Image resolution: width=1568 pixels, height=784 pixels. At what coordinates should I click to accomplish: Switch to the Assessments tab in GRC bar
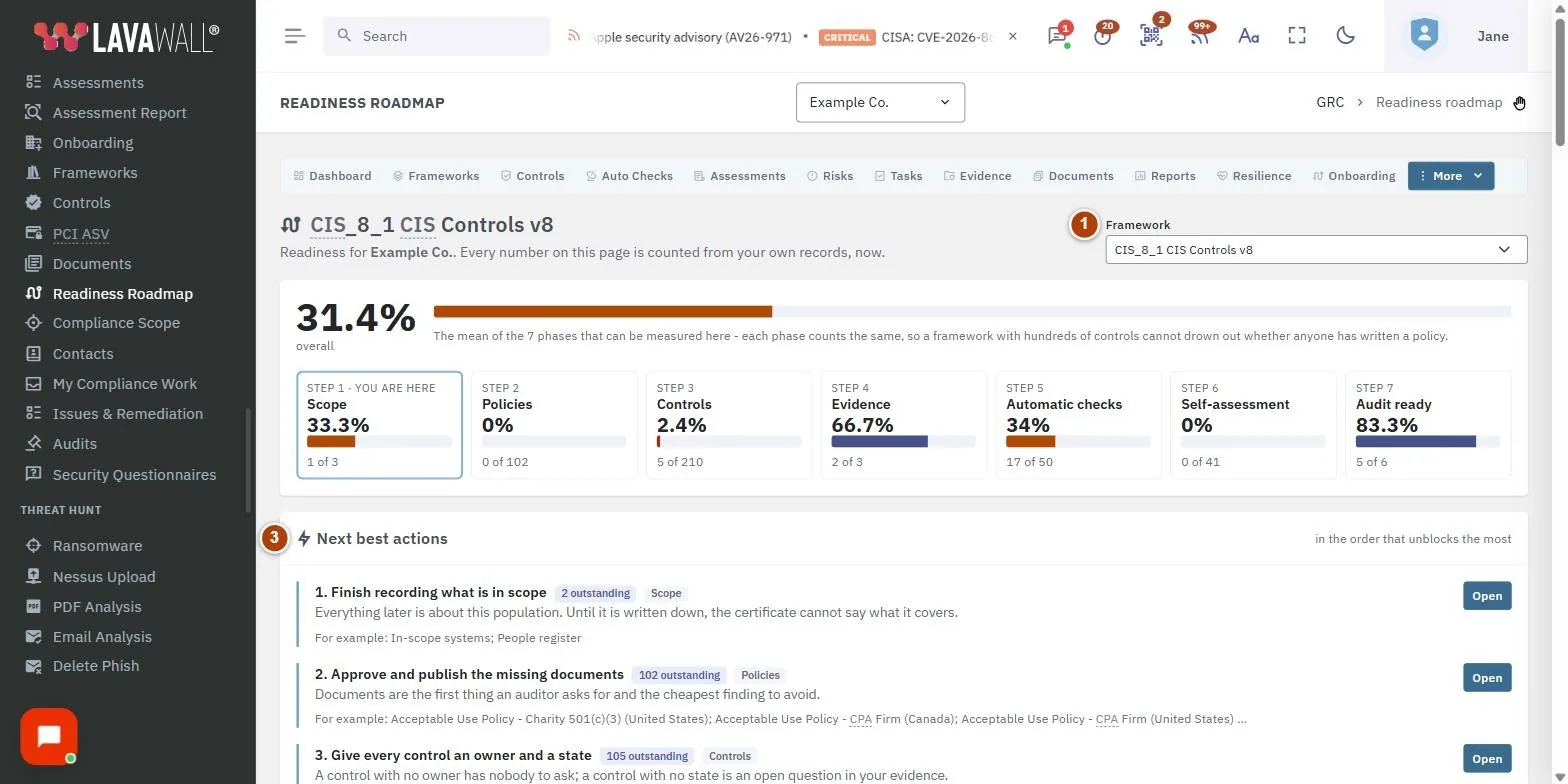point(740,176)
